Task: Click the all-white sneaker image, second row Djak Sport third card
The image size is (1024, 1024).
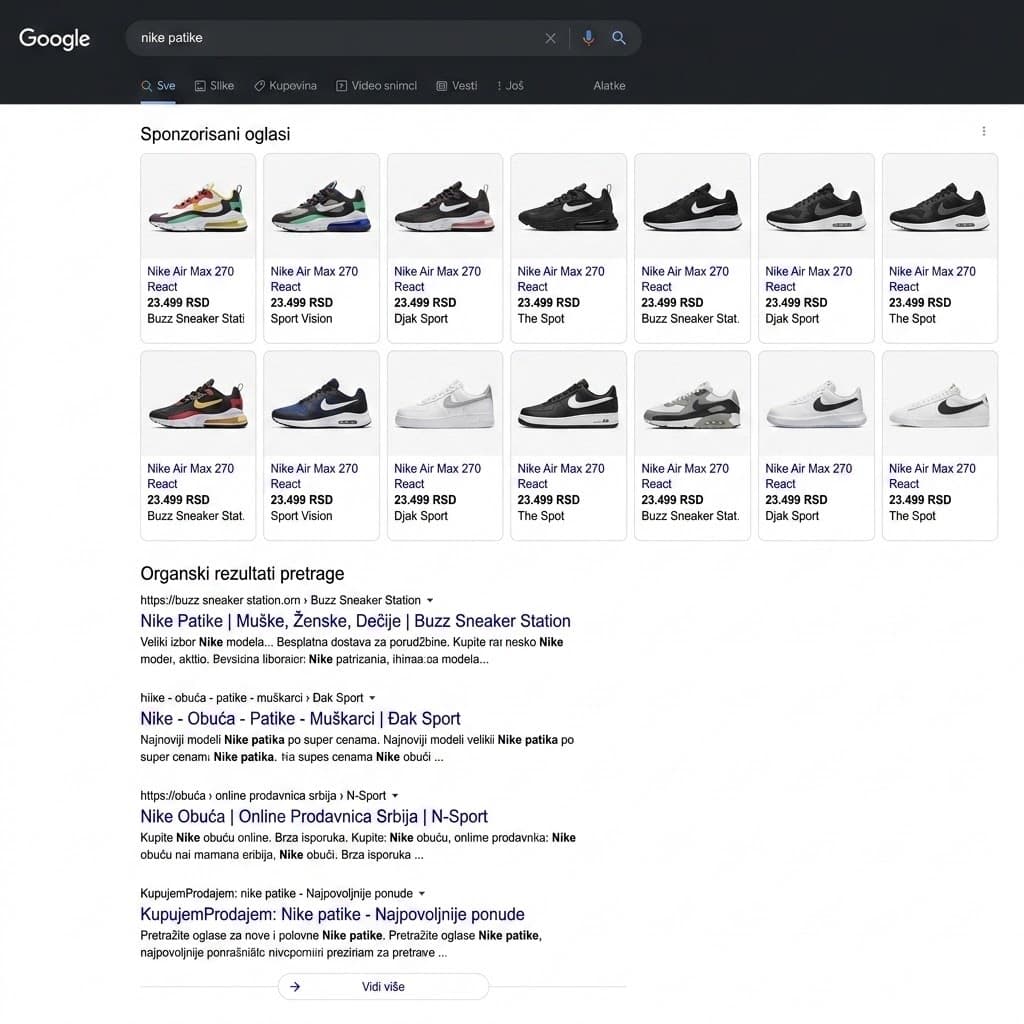Action: click(445, 404)
